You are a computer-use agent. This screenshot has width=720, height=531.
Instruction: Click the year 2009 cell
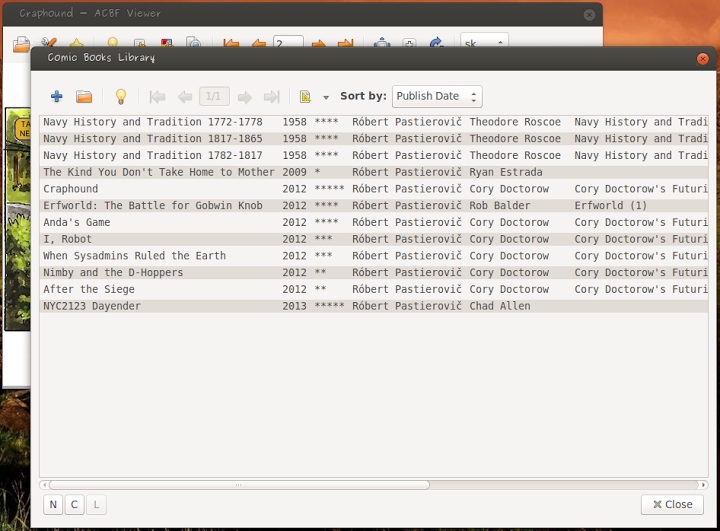pos(294,172)
